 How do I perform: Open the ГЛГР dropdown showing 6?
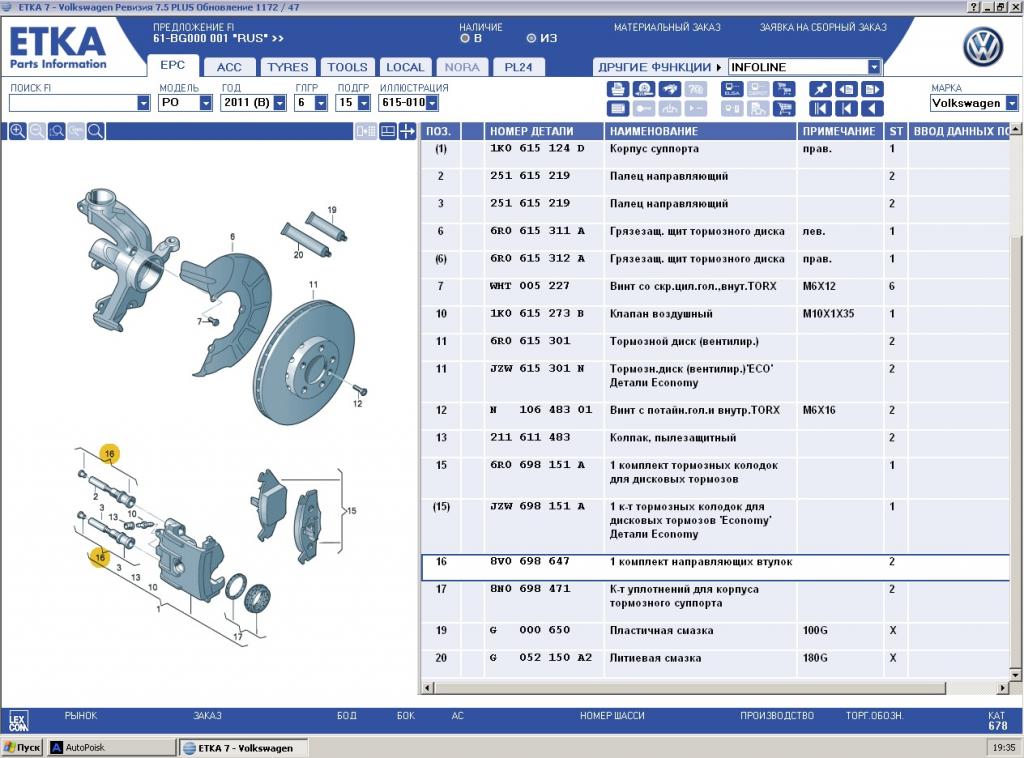click(321, 103)
